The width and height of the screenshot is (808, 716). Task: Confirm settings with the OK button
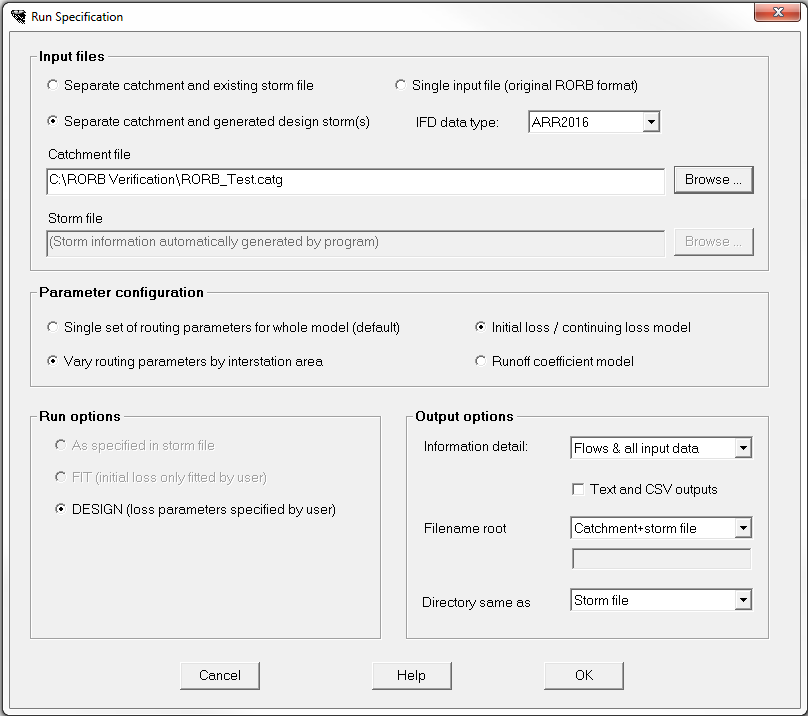pyautogui.click(x=584, y=675)
